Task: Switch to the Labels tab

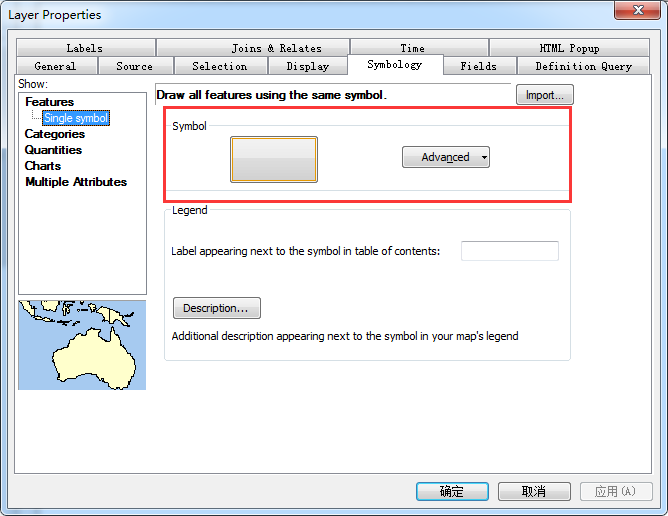Action: coord(86,48)
